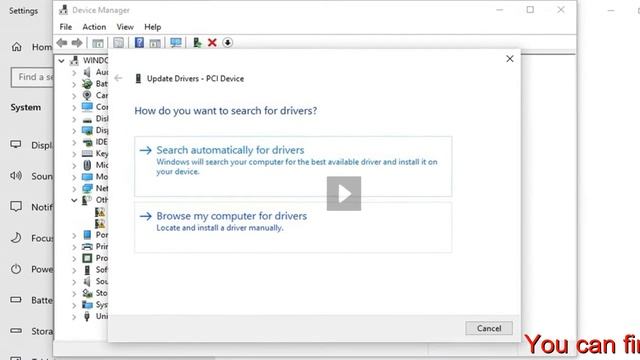Select the second unknown device under Other devices
Viewport: 640px width, 360px height.
[100, 223]
